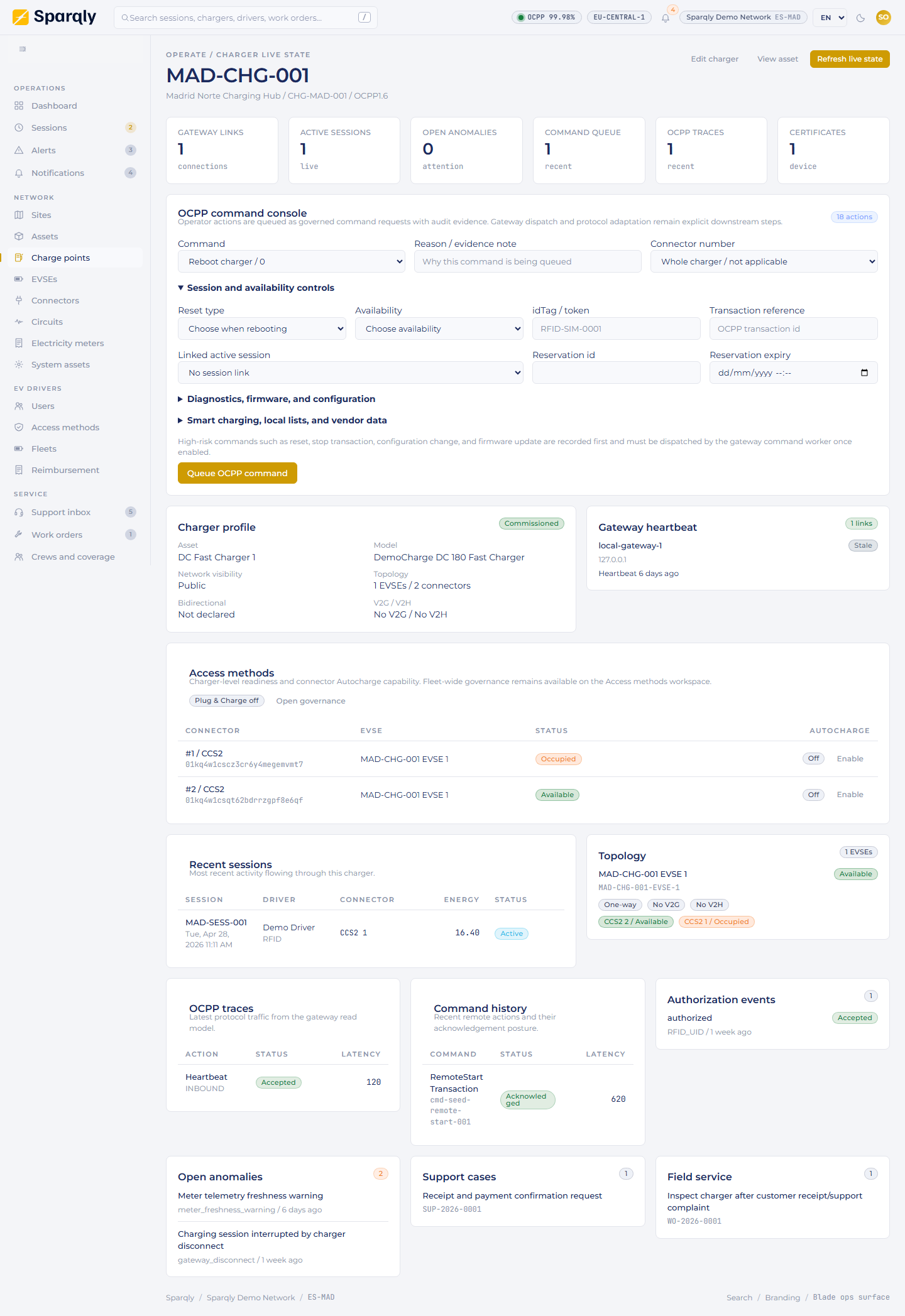Click the Sparqly logo icon

click(x=20, y=17)
